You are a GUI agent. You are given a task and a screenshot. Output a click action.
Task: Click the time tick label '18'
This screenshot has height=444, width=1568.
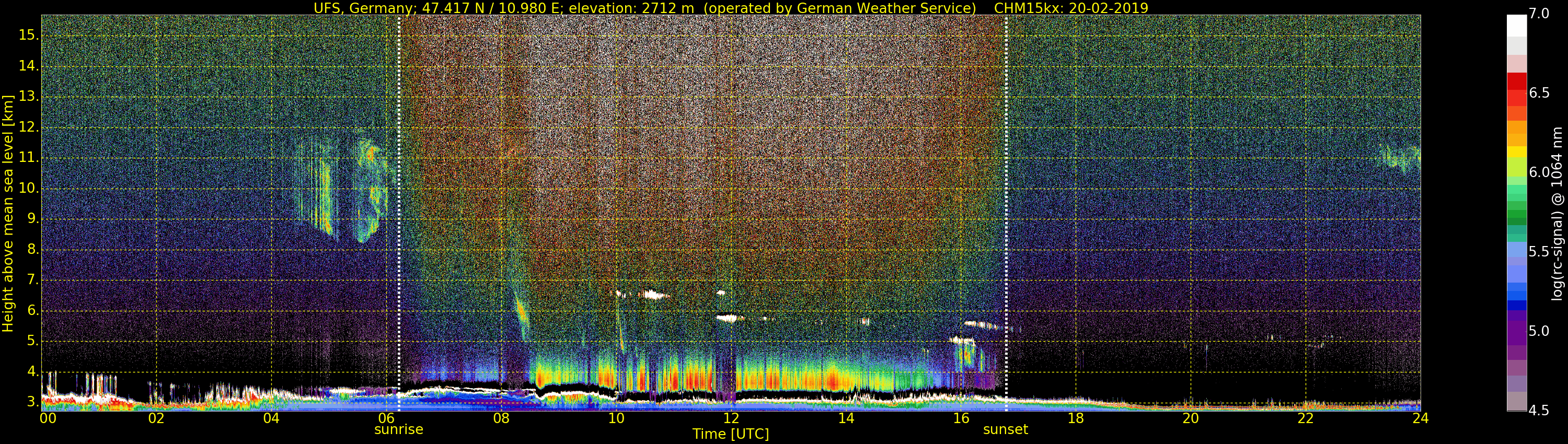pos(1076,418)
